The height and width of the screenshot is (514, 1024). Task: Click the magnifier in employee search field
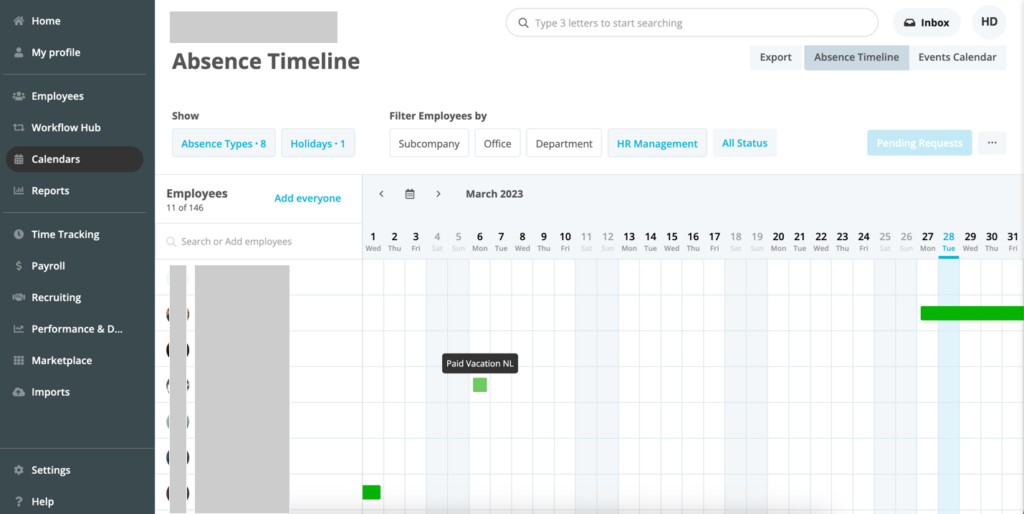[x=171, y=242]
